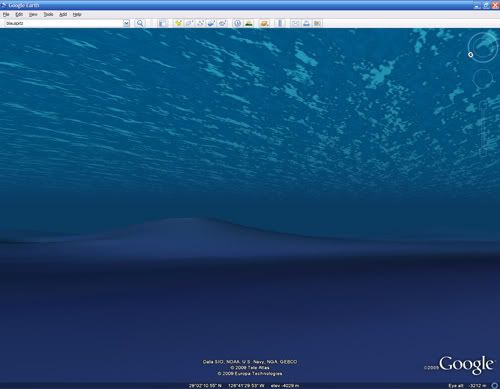Click the 'Eye alt -3212 m' readout

point(467,386)
